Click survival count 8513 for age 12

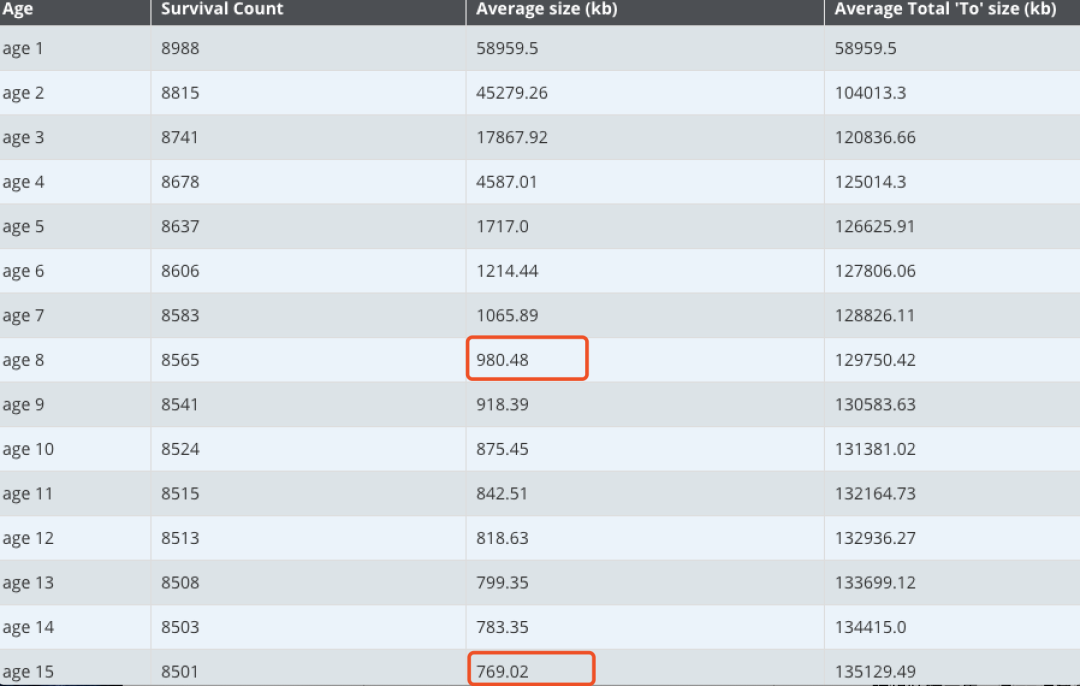pos(180,538)
